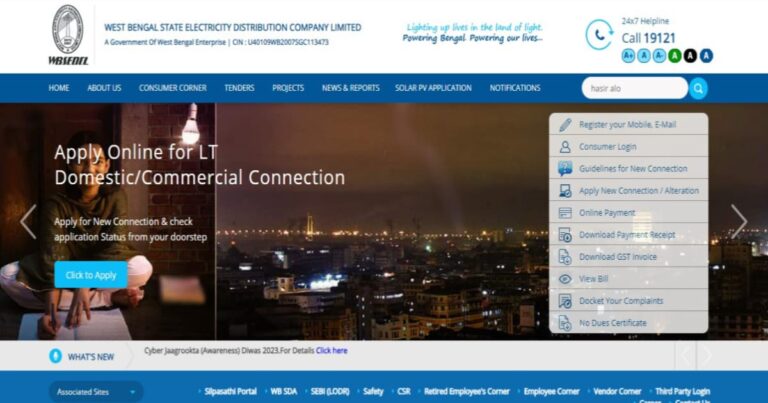Go to next banner slide
The height and width of the screenshot is (403, 768).
tap(738, 221)
